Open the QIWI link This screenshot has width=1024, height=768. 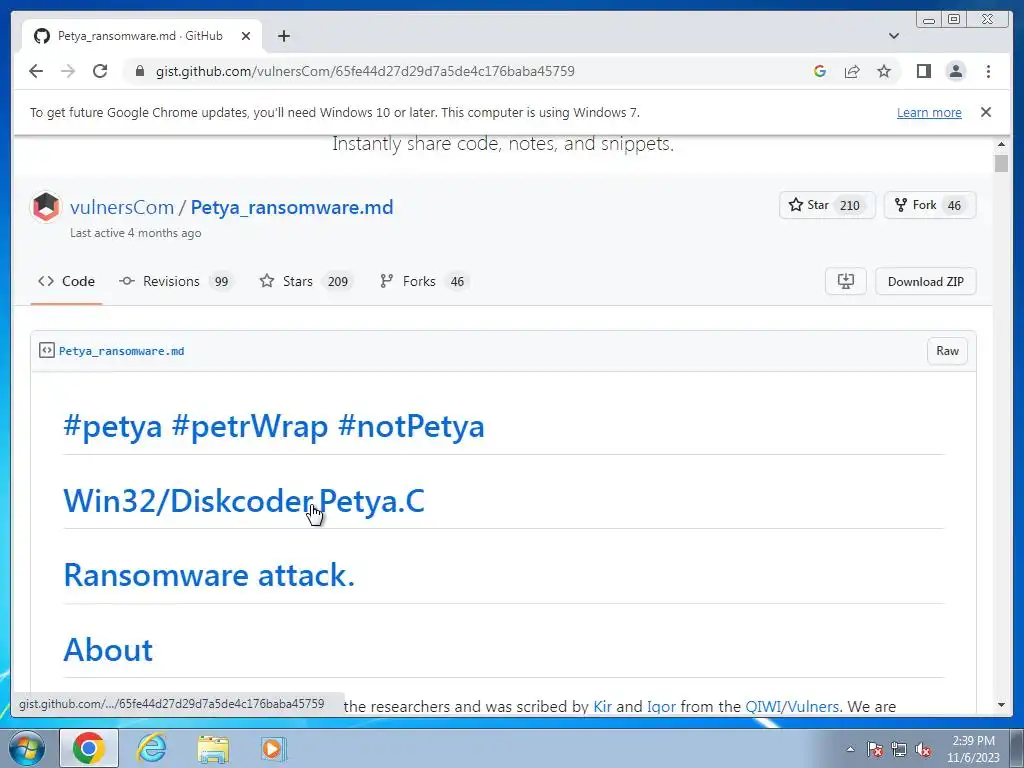coord(763,707)
